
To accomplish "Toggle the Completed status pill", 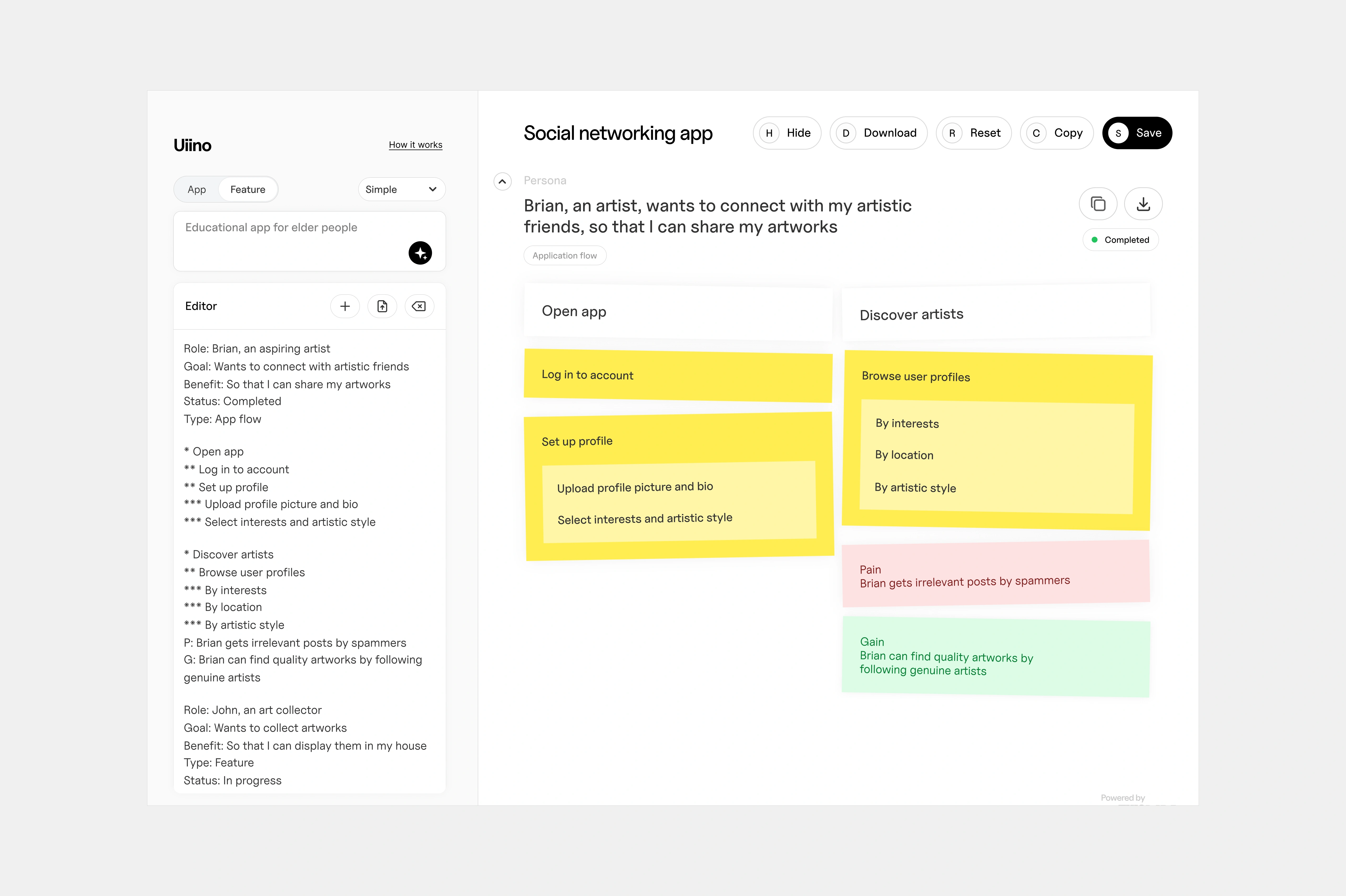I will pyautogui.click(x=1120, y=240).
